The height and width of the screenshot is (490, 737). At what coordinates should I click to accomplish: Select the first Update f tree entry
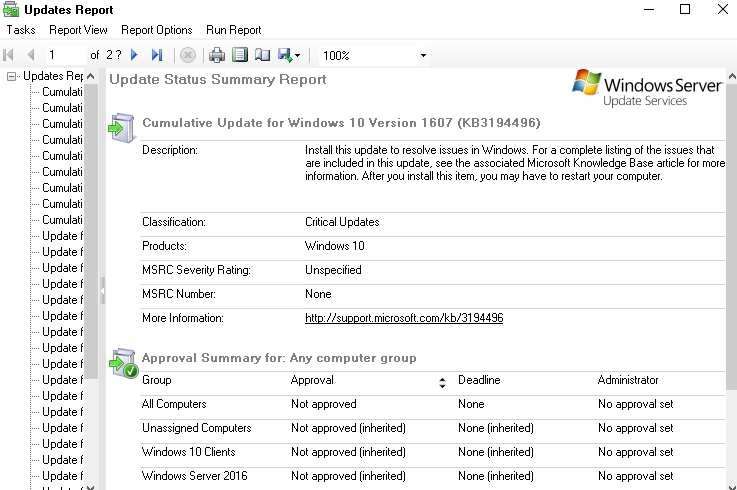pyautogui.click(x=62, y=236)
